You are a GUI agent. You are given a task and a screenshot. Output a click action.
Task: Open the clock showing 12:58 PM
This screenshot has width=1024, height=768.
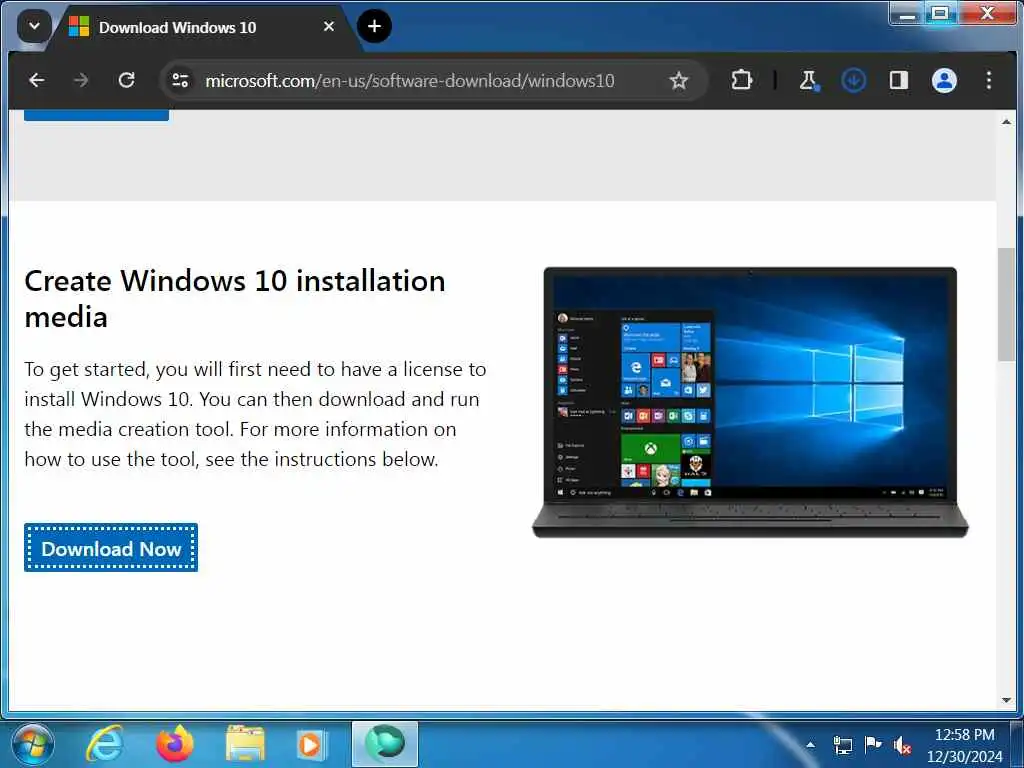click(x=965, y=745)
